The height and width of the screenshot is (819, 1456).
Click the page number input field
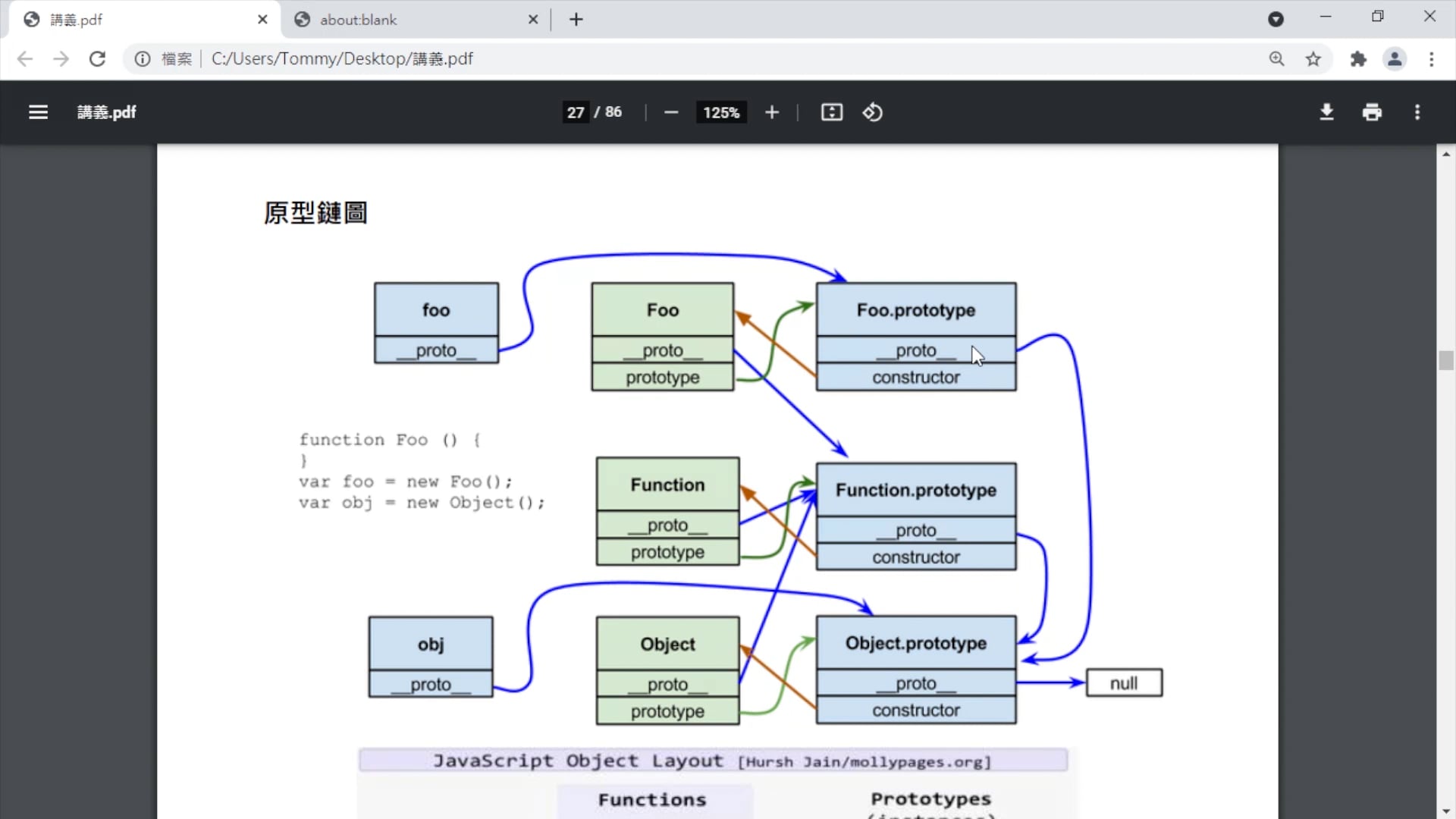point(576,112)
